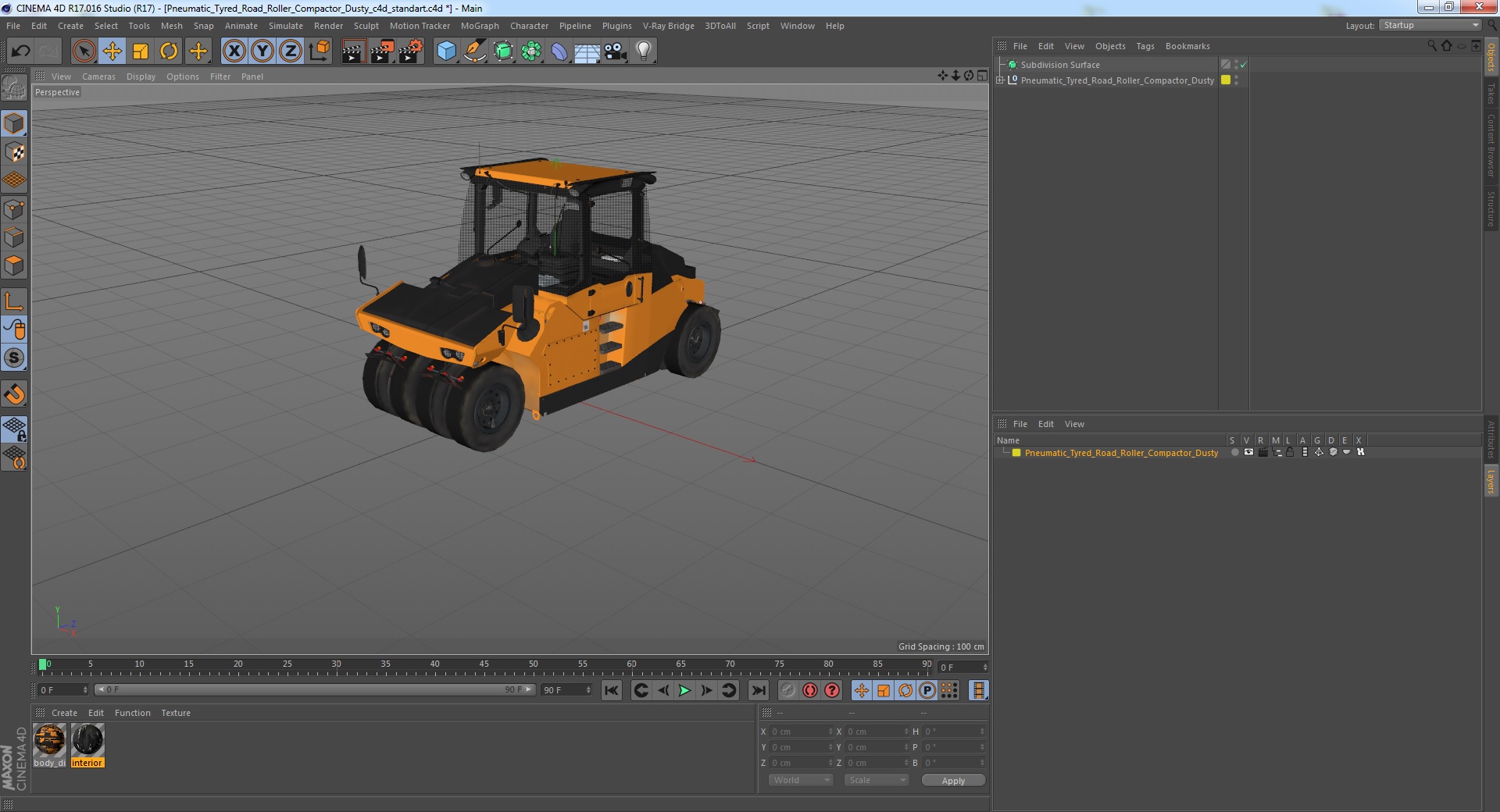Viewport: 1500px width, 812px height.
Task: Select the Live Selection tool
Action: coord(84,52)
